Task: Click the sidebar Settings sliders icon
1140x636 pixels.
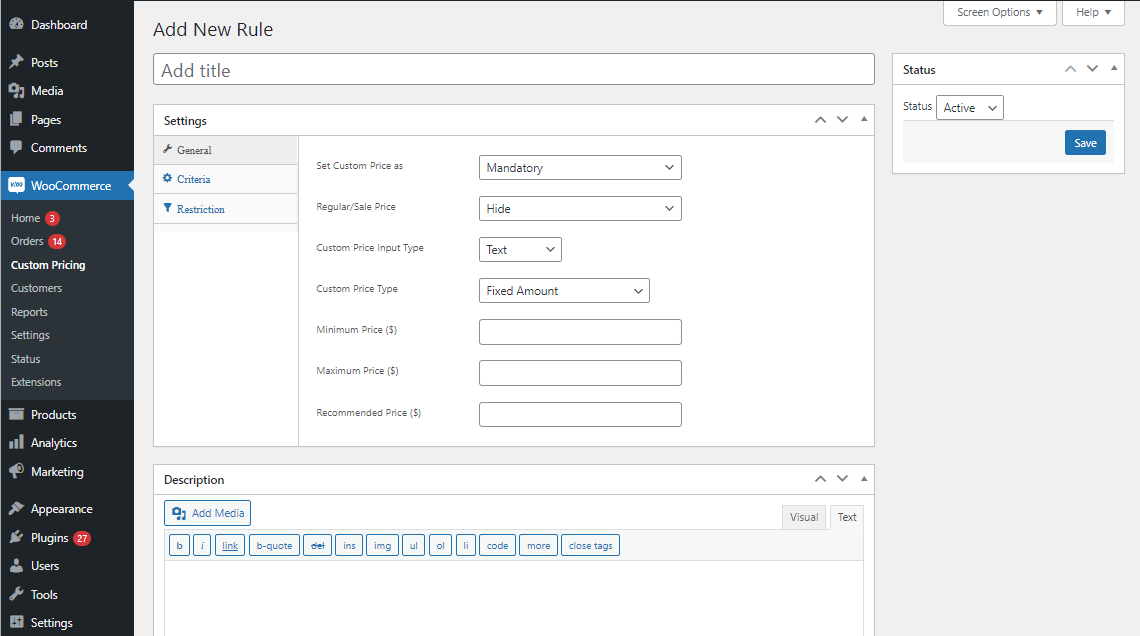Action: 16,622
